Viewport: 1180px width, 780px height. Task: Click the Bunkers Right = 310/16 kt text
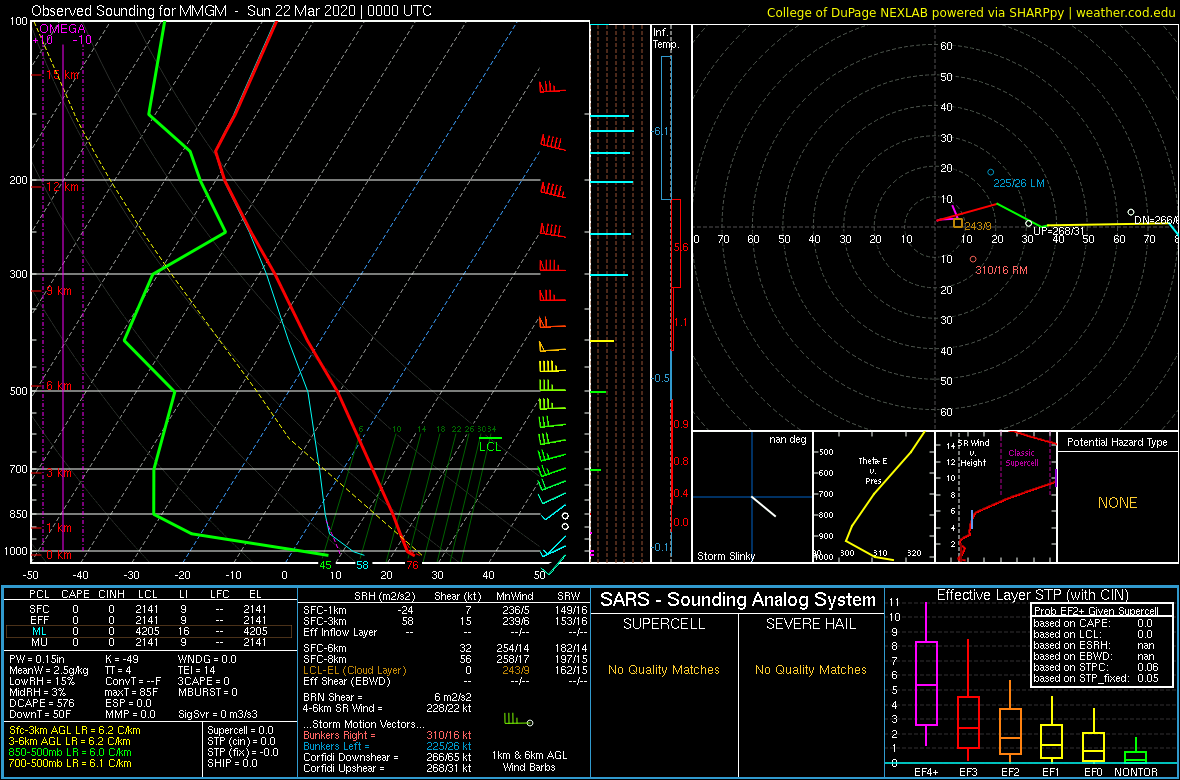(388, 736)
